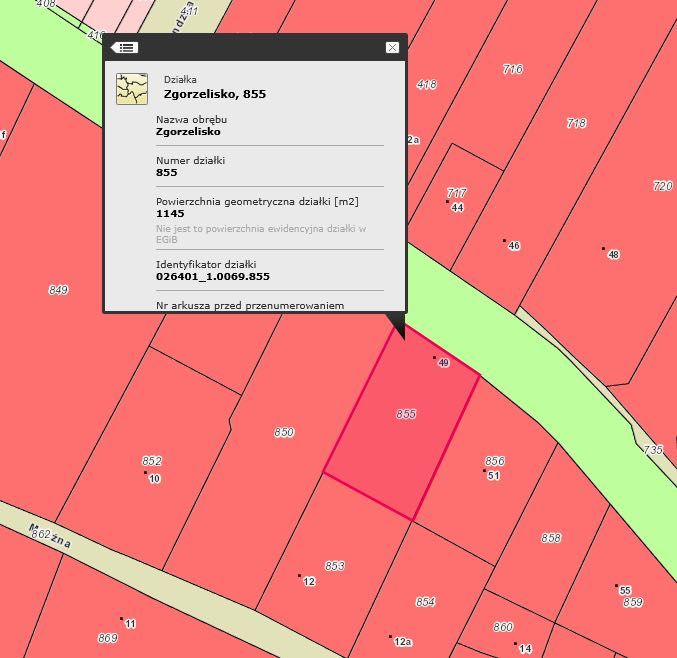Click address point 12 marker
Viewport: 677px width, 658px height.
[x=299, y=576]
